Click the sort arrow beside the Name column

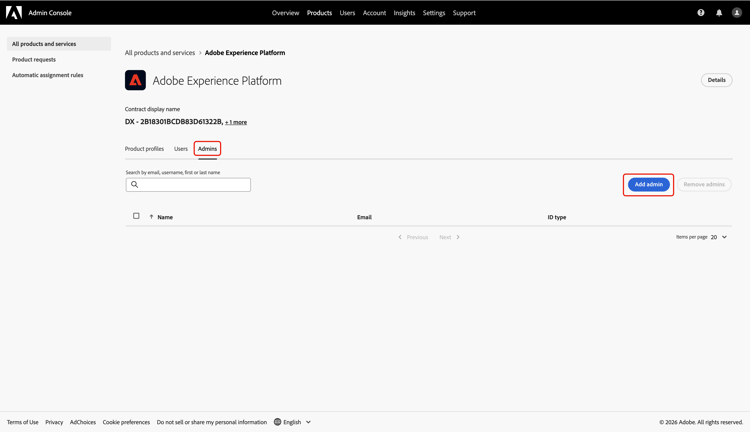151,217
